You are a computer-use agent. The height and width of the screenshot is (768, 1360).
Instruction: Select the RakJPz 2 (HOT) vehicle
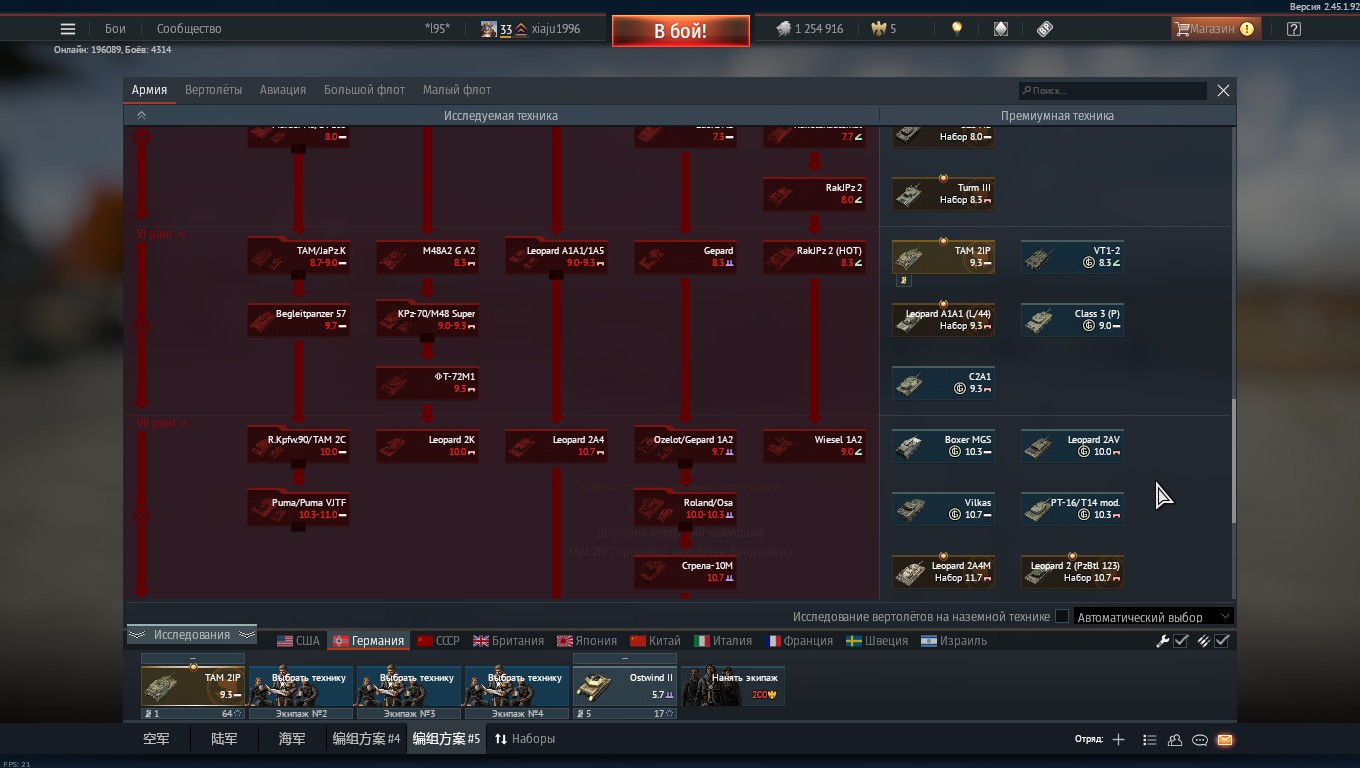click(x=814, y=256)
